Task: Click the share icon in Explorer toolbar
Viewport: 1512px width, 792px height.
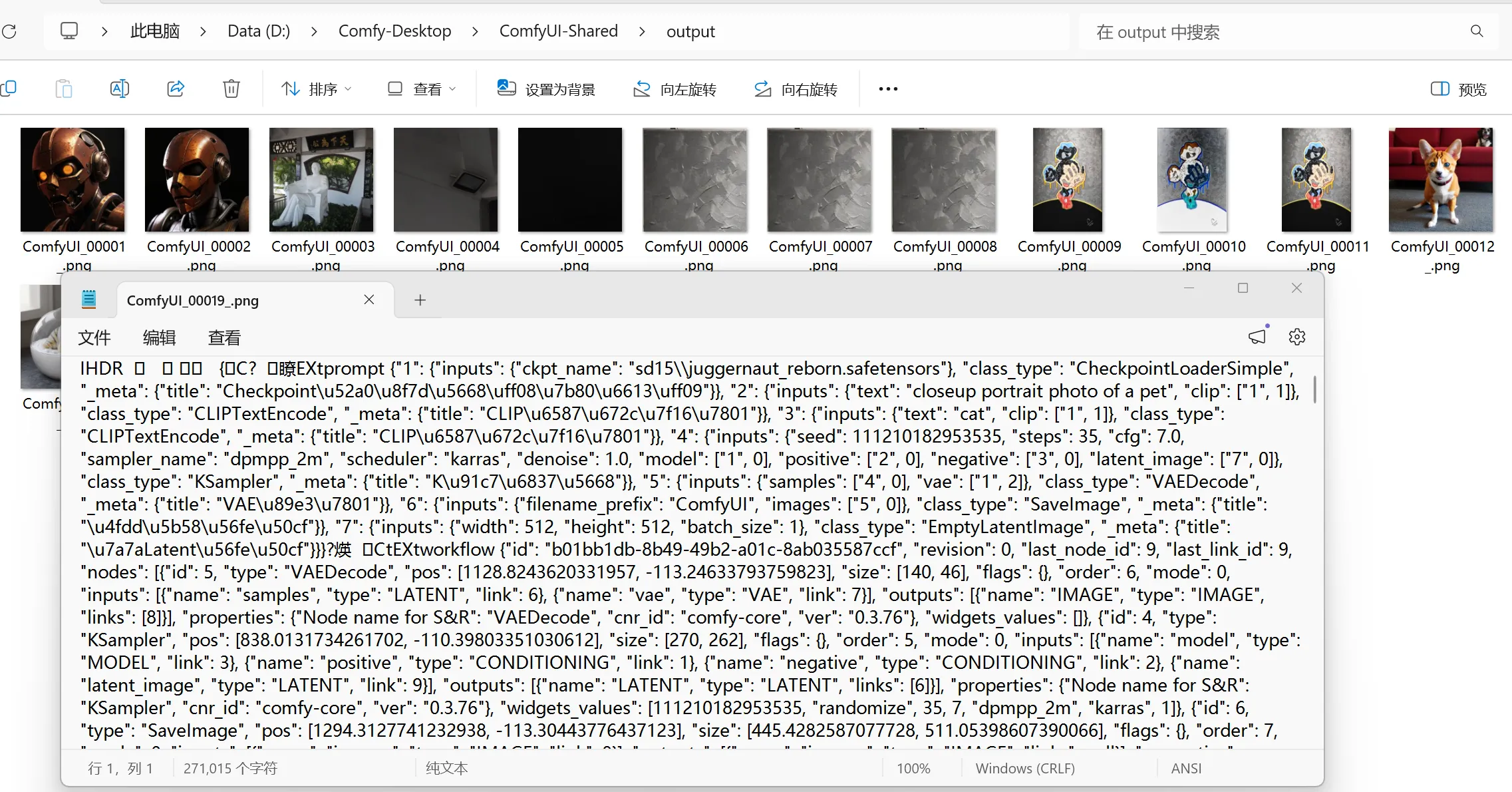Action: 176,89
